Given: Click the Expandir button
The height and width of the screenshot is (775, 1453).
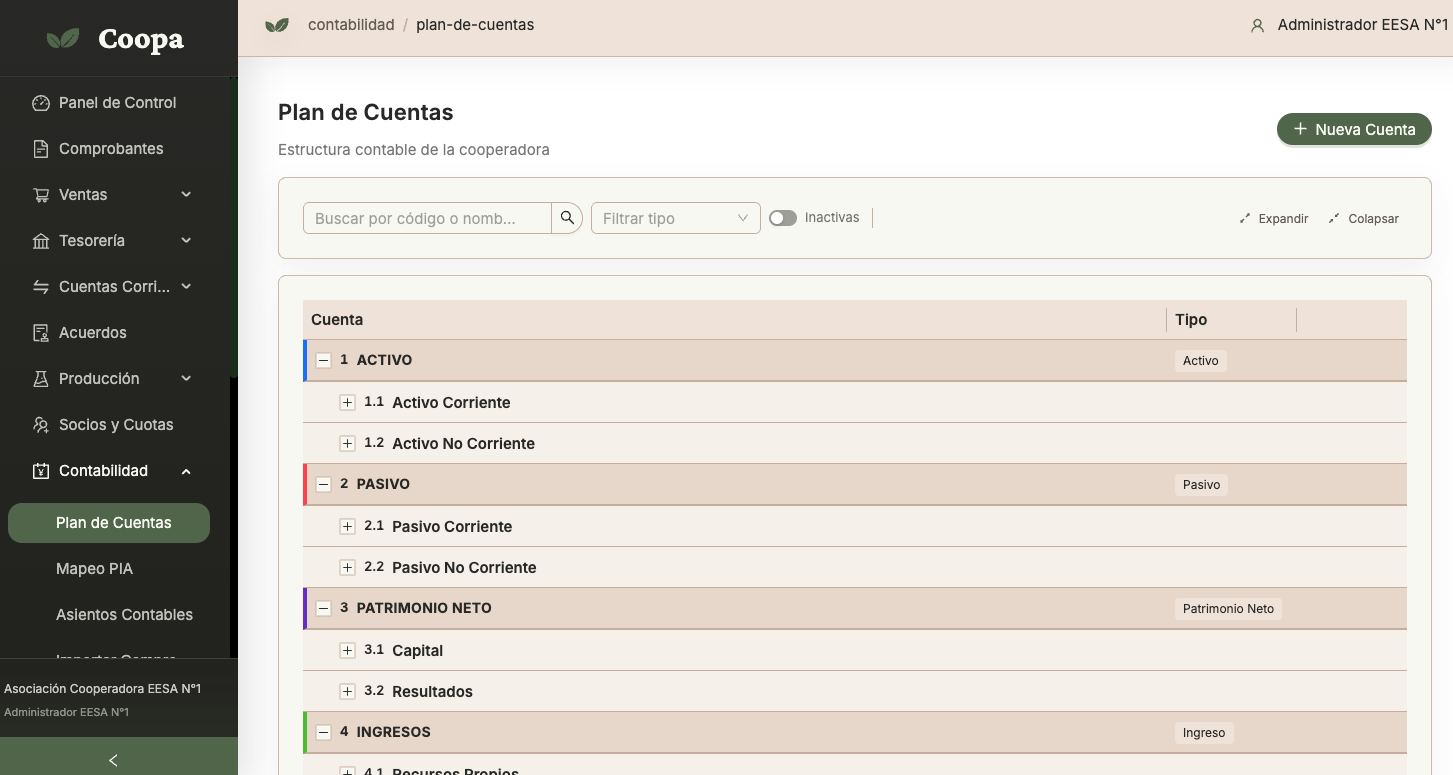Looking at the screenshot, I should pyautogui.click(x=1274, y=218).
